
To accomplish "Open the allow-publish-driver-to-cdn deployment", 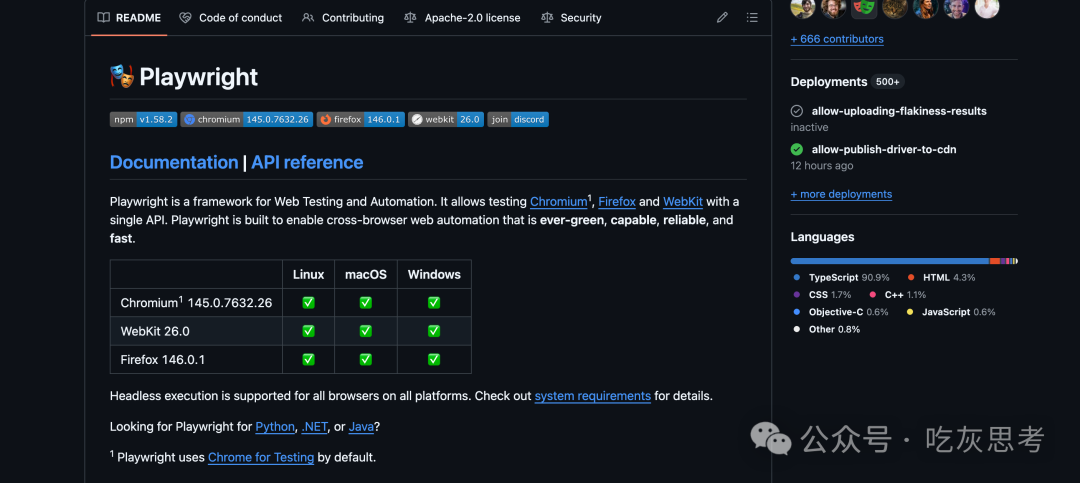I will pyautogui.click(x=883, y=150).
